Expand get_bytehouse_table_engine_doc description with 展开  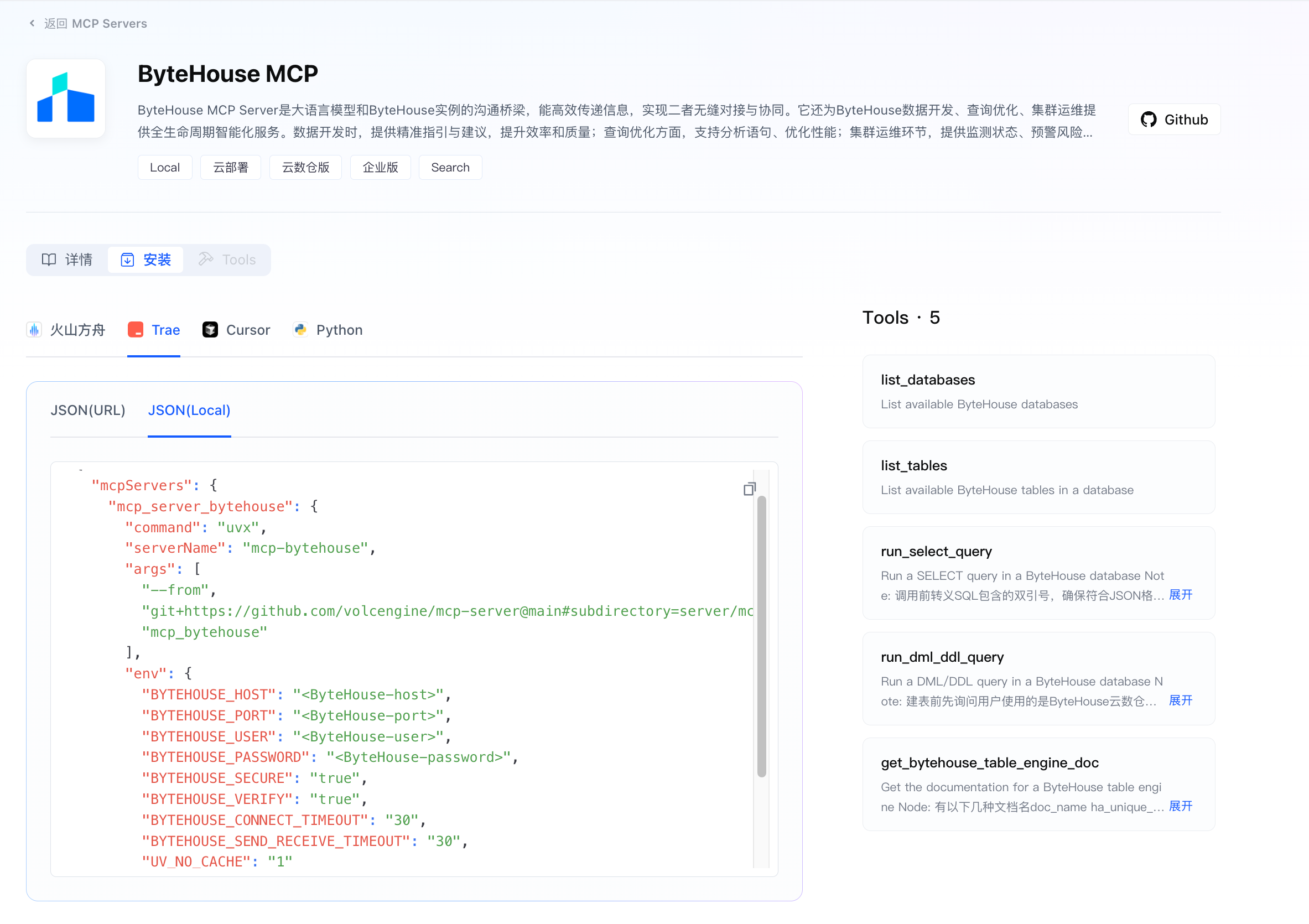tap(1180, 806)
